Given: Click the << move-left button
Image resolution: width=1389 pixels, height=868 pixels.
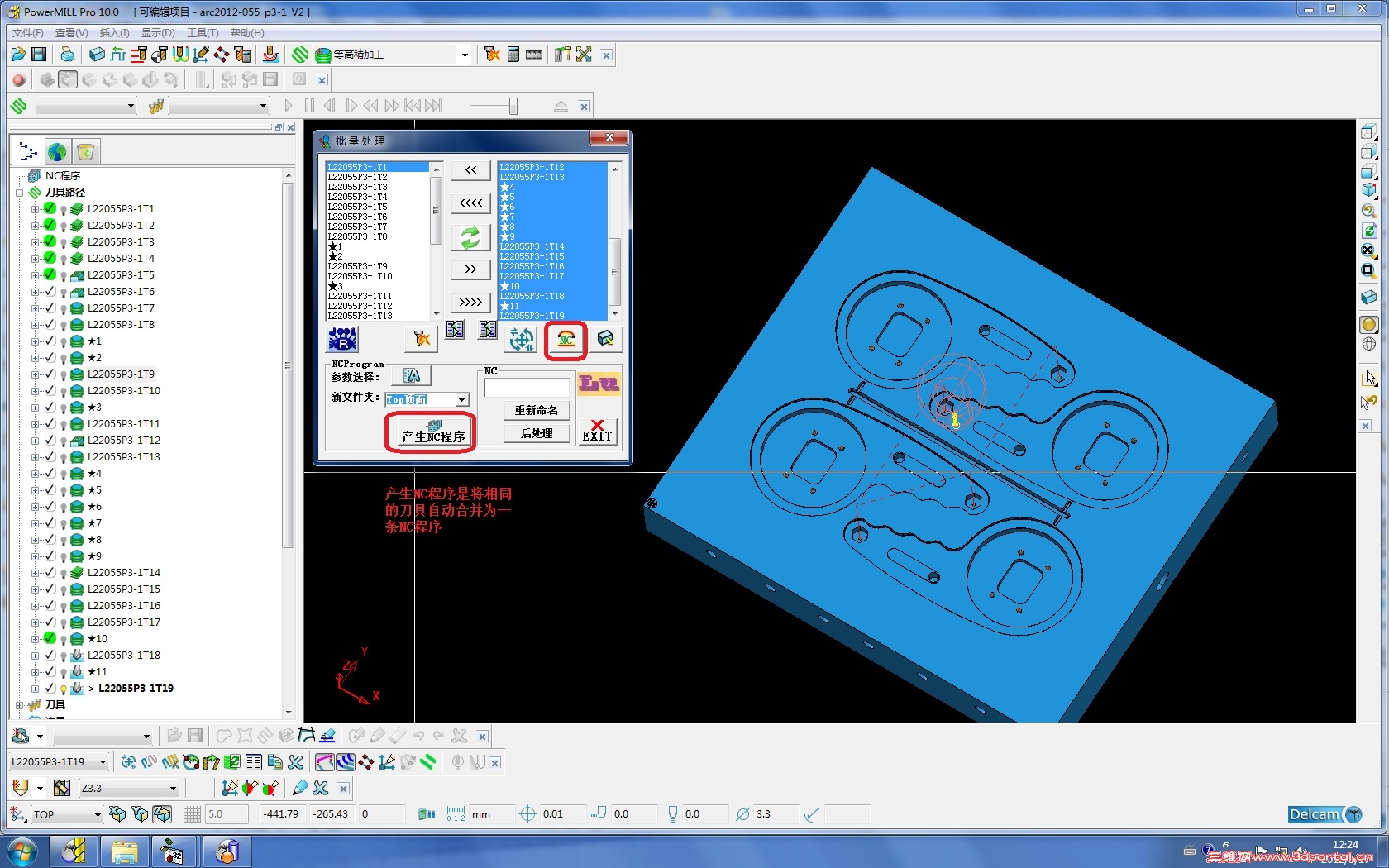Looking at the screenshot, I should pyautogui.click(x=470, y=169).
